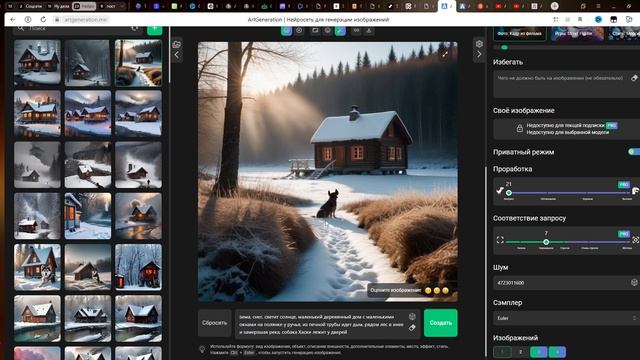The height and width of the screenshot is (360, 640).
Task: Click the frame icon left of Соответствие slider
Action: coord(500,240)
